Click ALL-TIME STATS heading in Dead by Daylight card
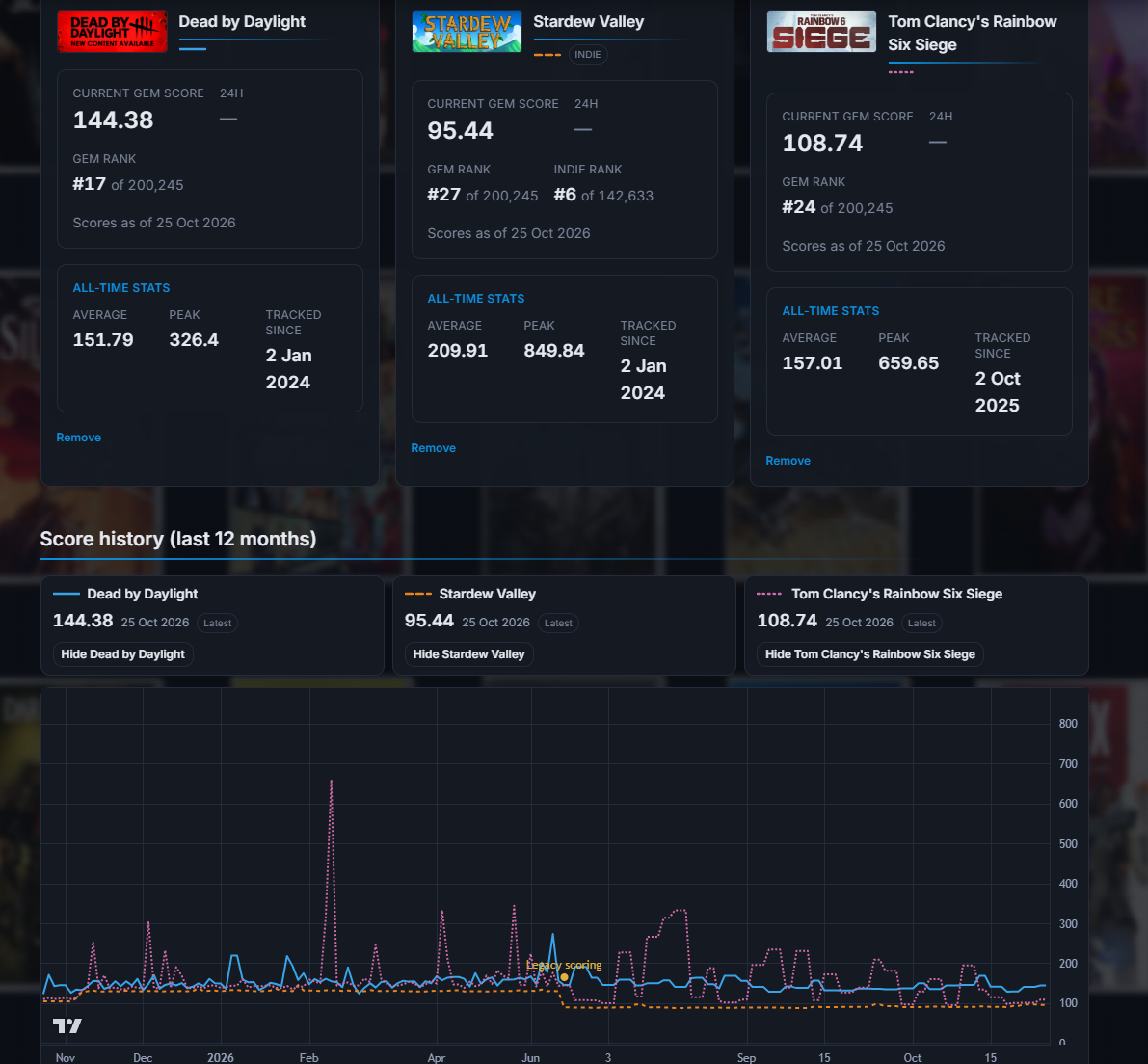The width and height of the screenshot is (1148, 1064). pos(120,288)
